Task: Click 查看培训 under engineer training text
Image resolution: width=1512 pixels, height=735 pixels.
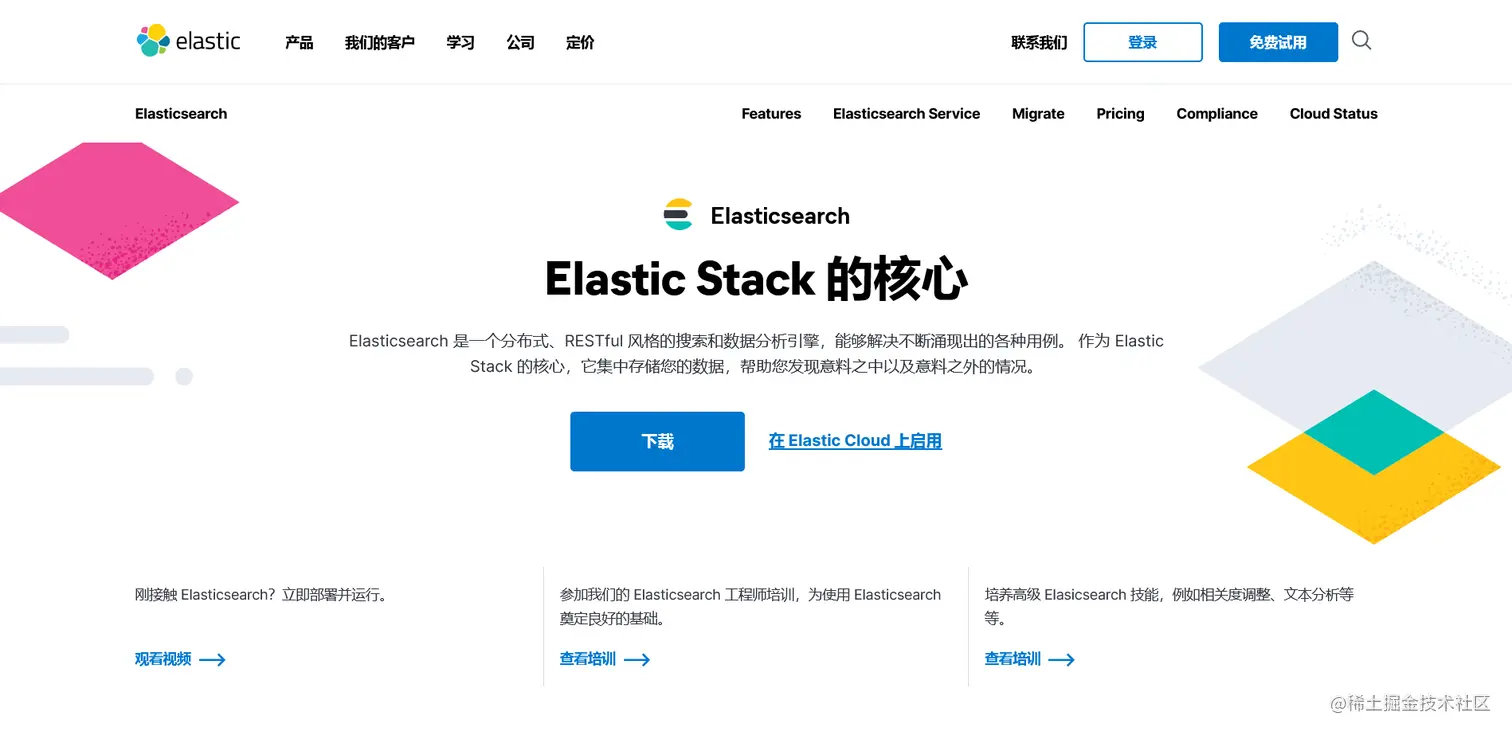Action: tap(588, 660)
